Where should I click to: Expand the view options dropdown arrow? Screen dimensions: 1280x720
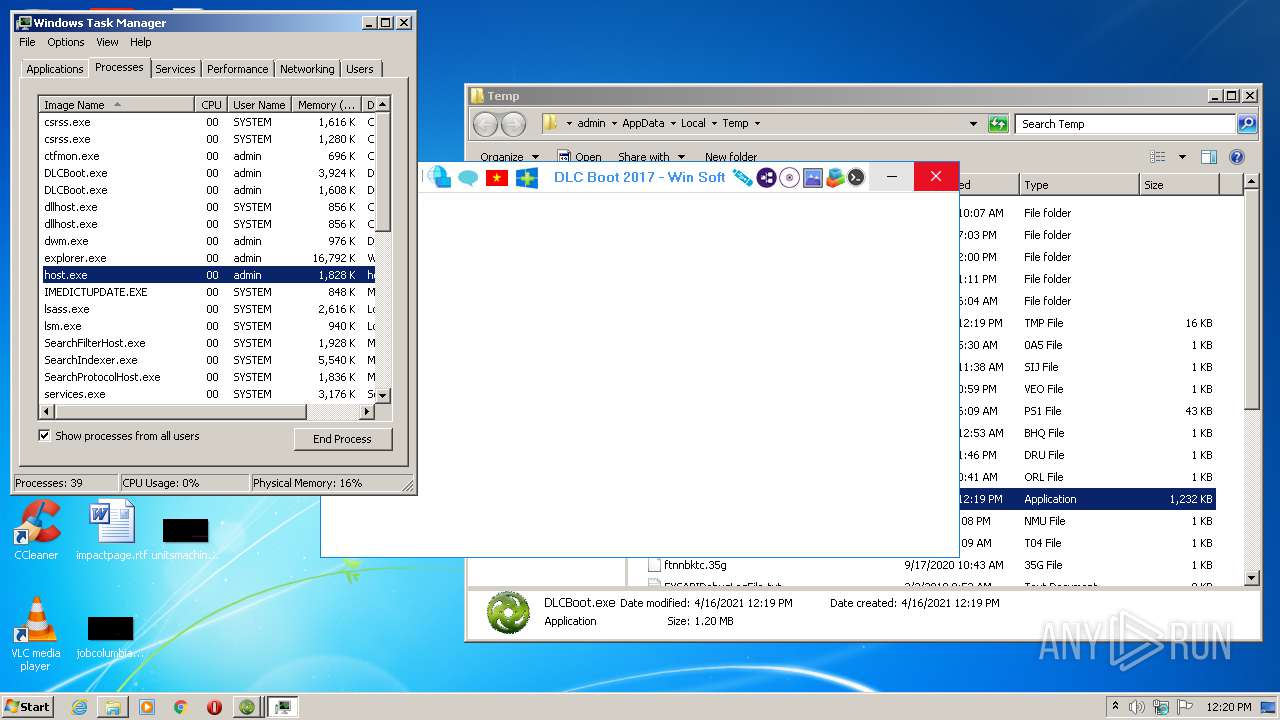pyautogui.click(x=1182, y=157)
